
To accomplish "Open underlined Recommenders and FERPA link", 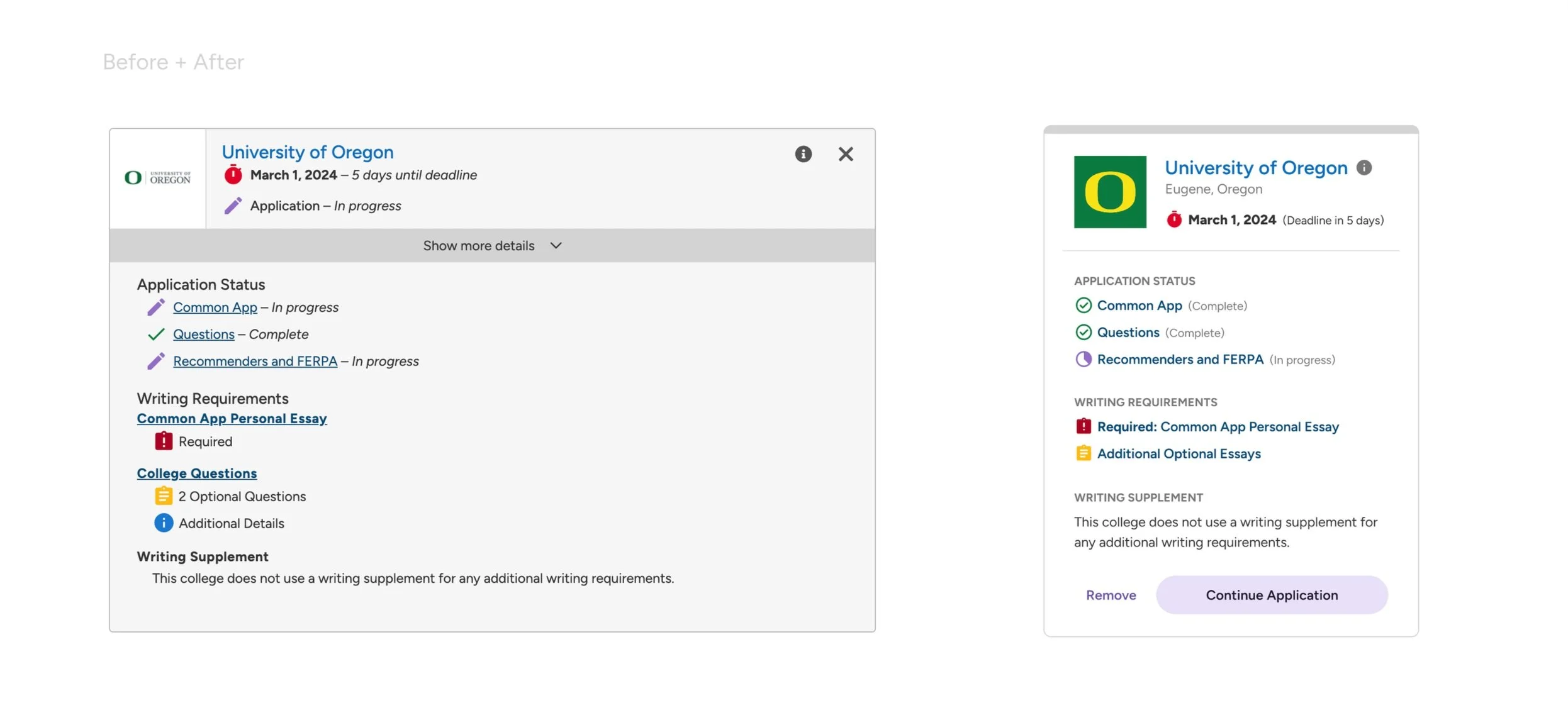I will coord(255,362).
